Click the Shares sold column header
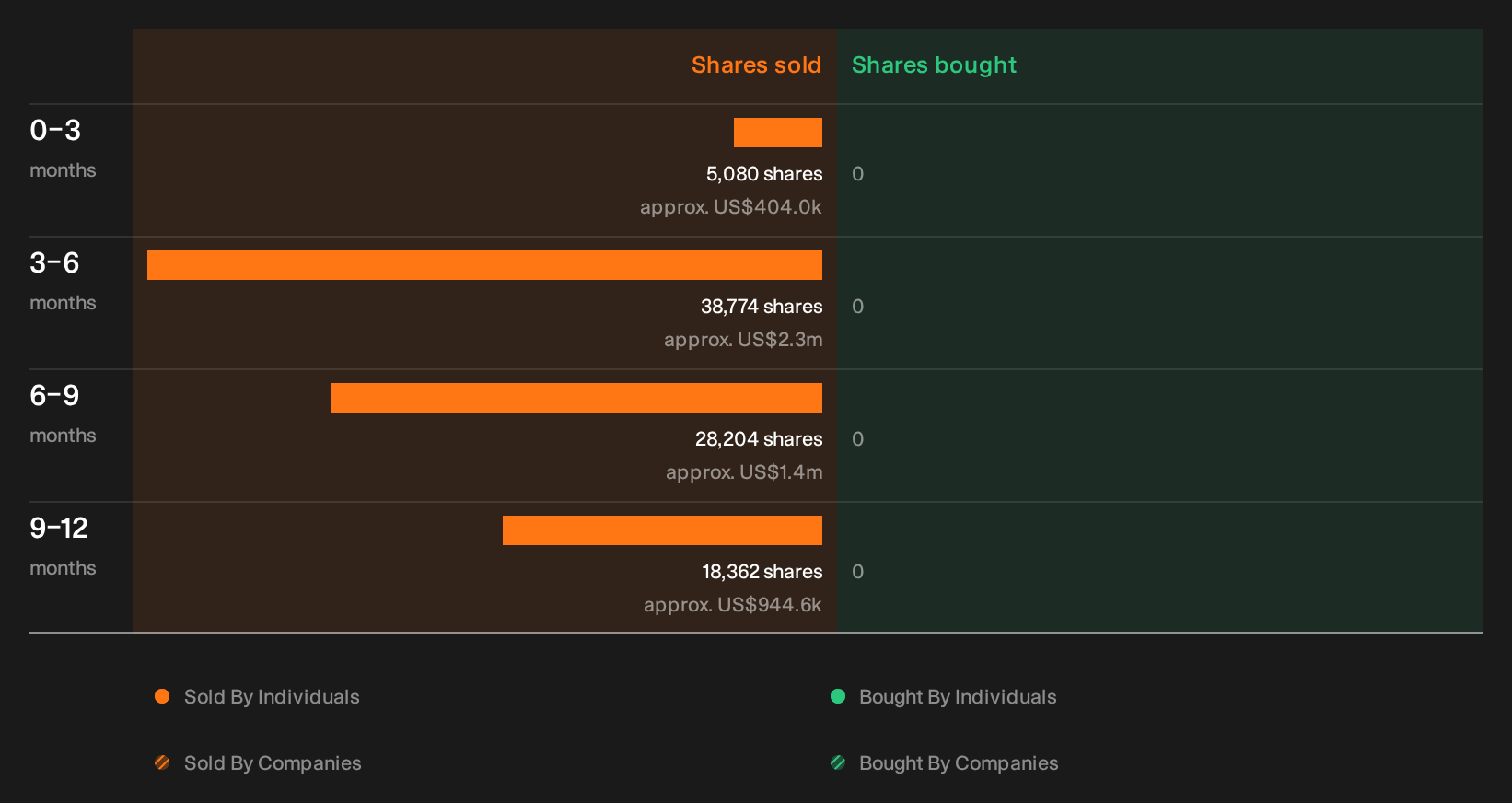Viewport: 1512px width, 803px height. (756, 65)
